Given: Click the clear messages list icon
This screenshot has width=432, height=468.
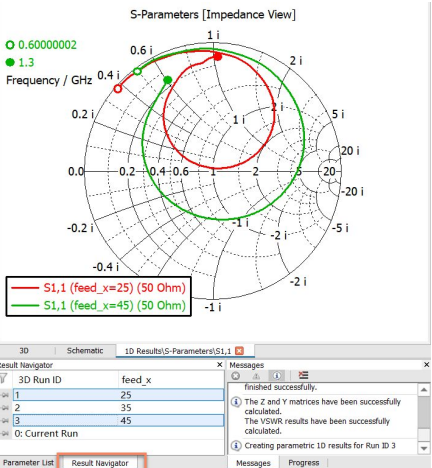Looking at the screenshot, I should 303,375.
